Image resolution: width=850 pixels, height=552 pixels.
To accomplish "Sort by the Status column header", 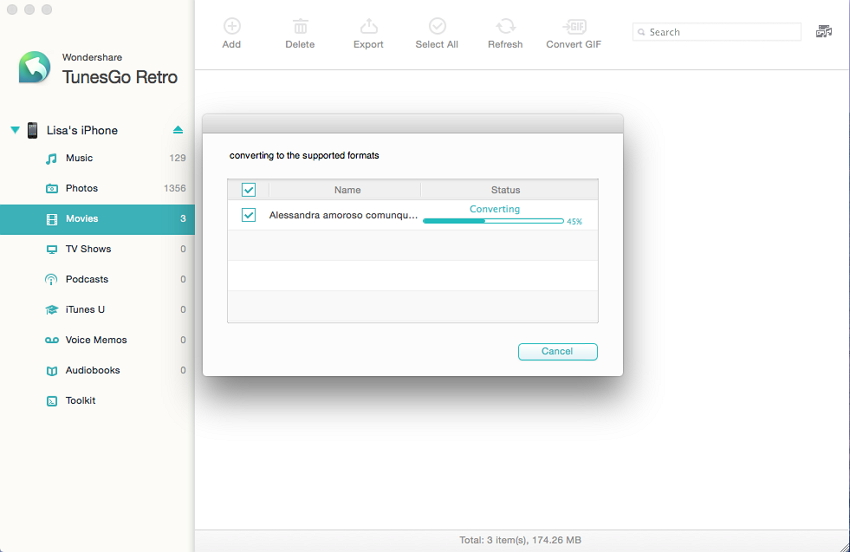I will (x=505, y=190).
